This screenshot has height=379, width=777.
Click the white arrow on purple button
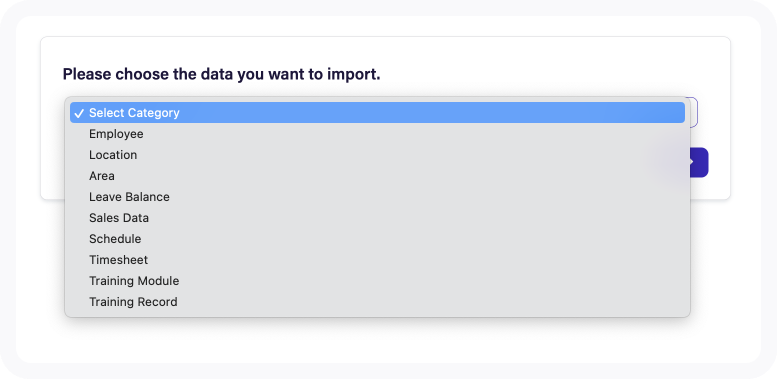(x=691, y=162)
